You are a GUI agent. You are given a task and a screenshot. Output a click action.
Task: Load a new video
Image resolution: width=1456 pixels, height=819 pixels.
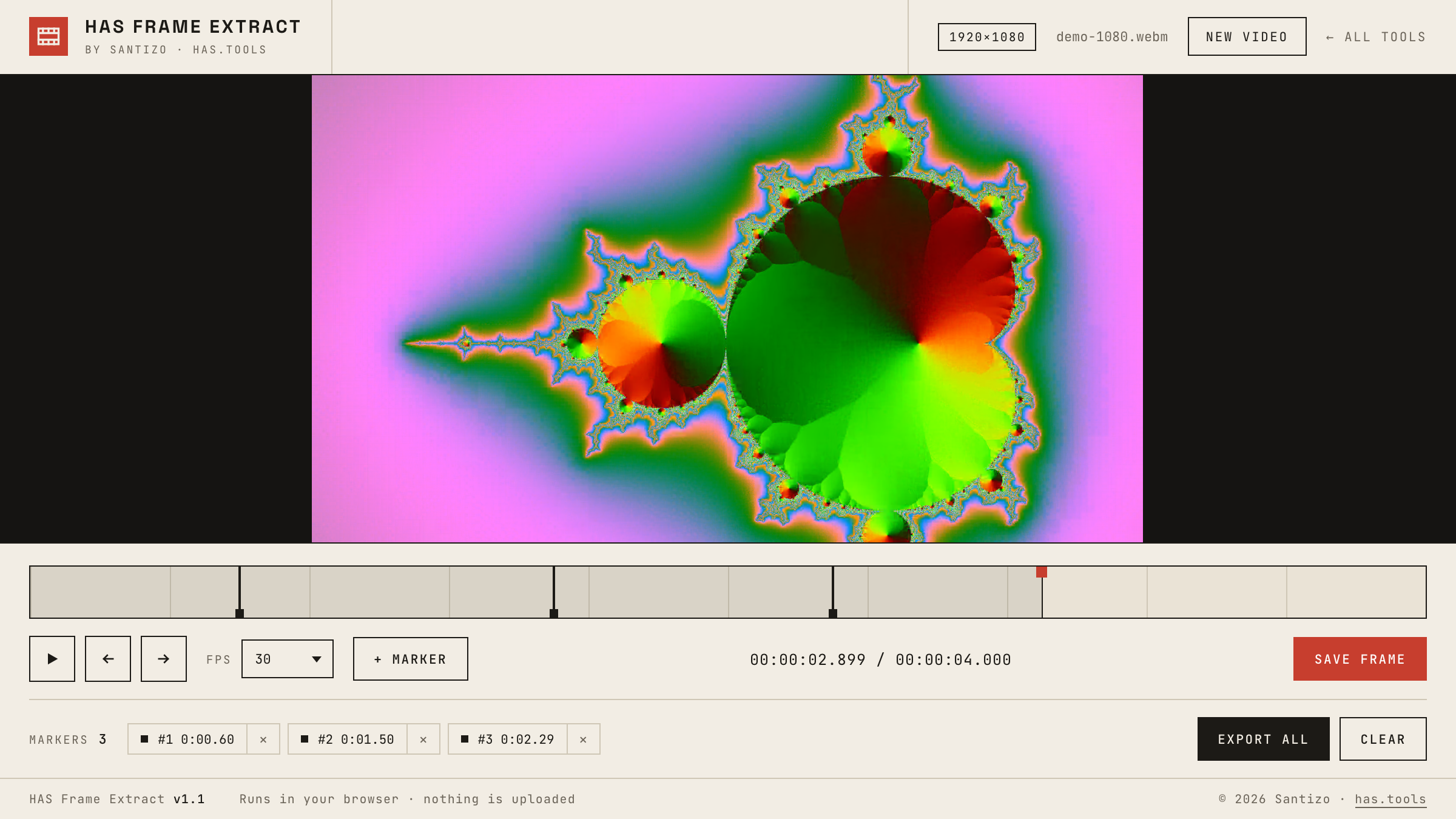[x=1247, y=36]
